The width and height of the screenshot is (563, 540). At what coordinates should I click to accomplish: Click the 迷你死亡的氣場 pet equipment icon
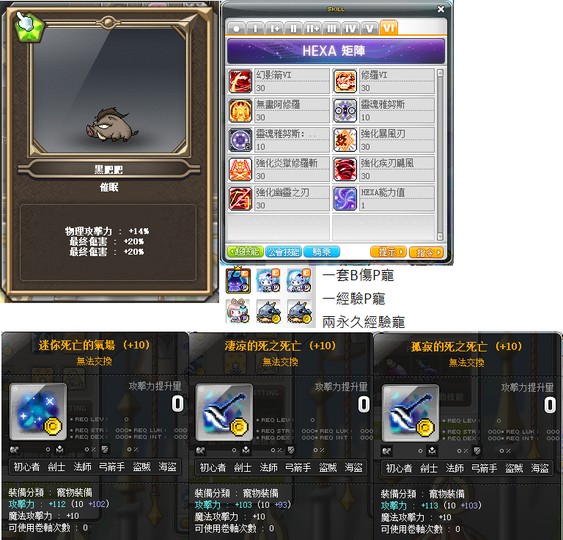(38, 412)
